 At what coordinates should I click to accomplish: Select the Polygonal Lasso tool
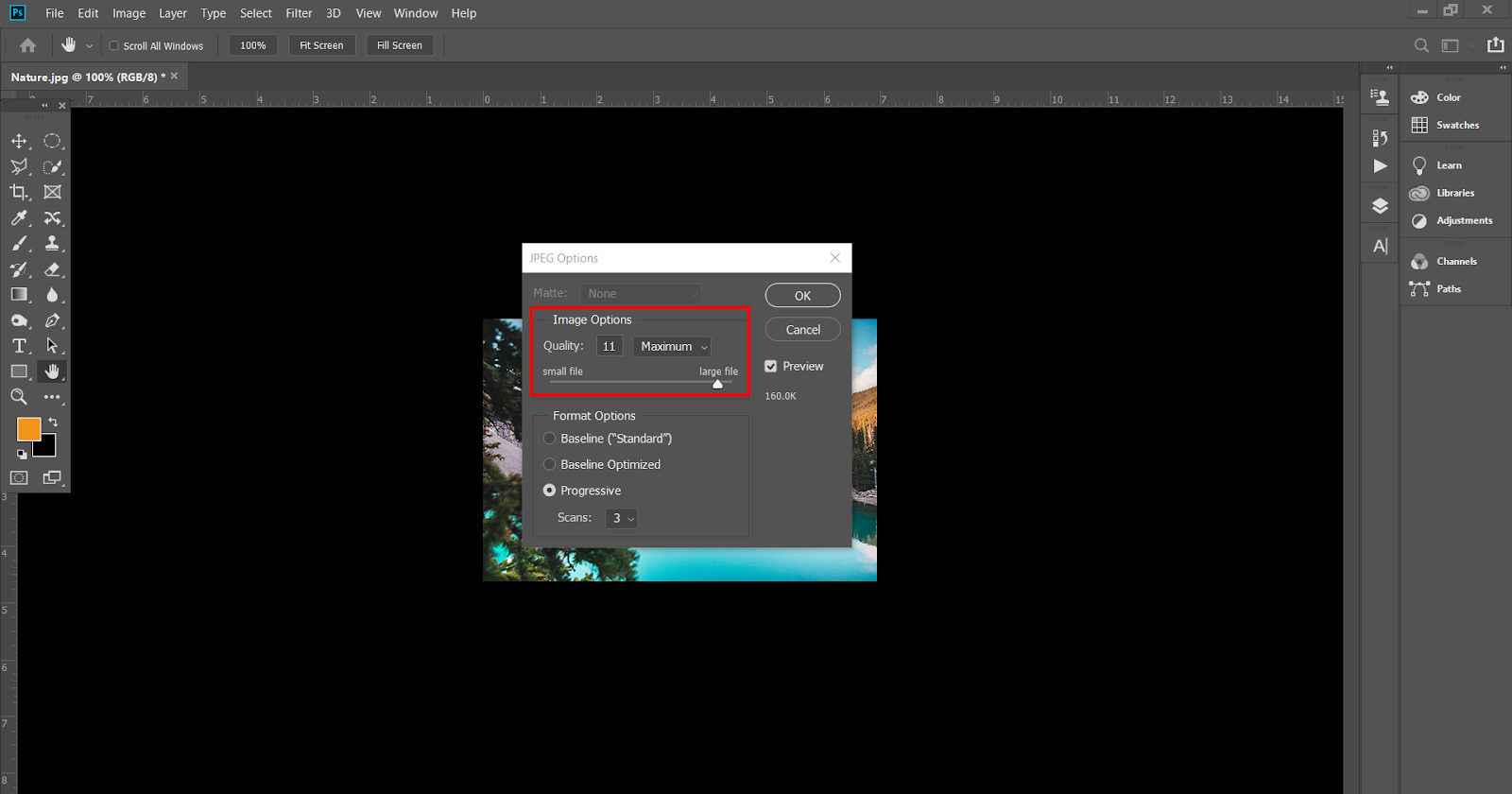pos(19,166)
